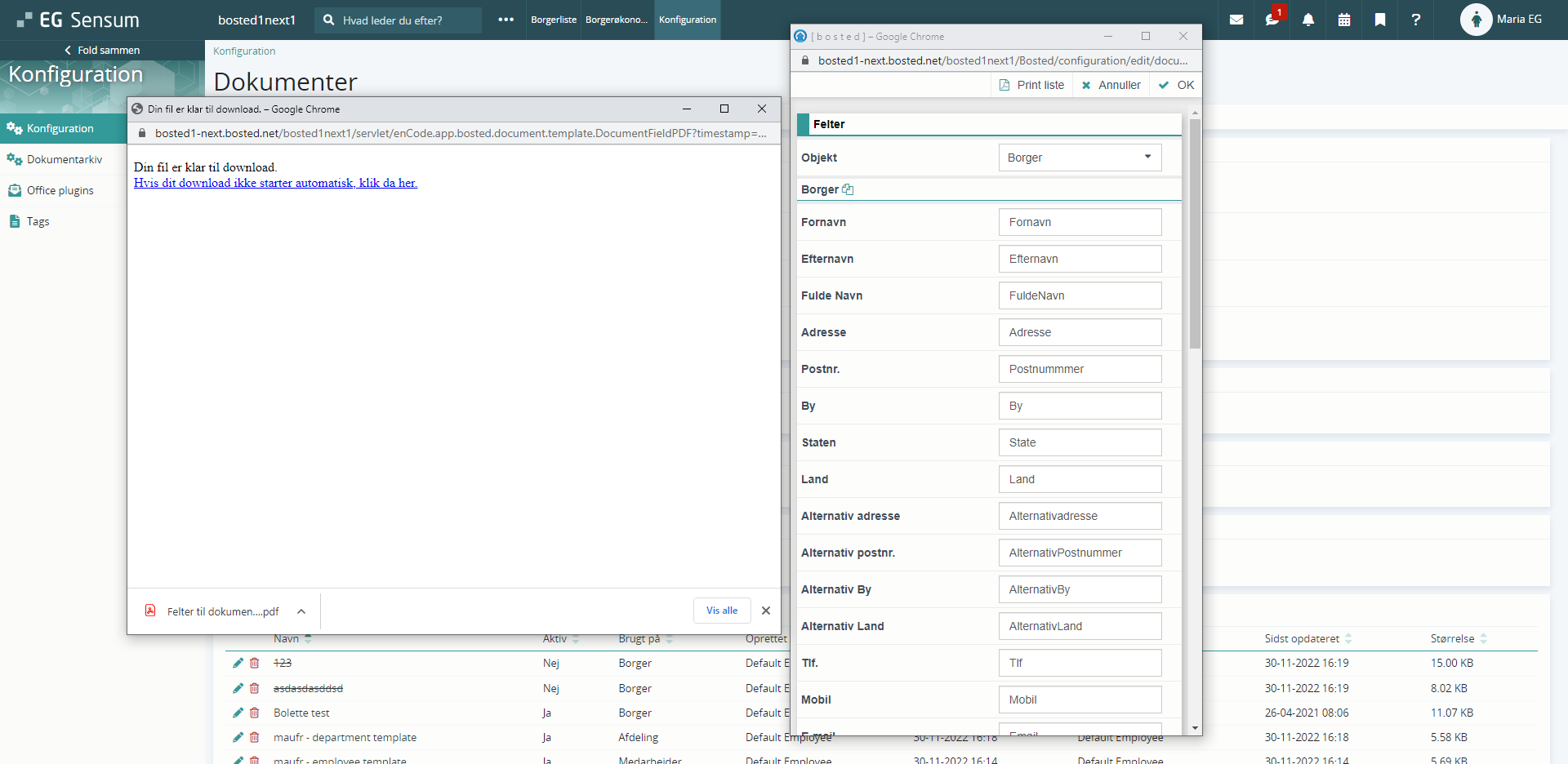Click scrollbar down arrow in Felter window
Viewport: 1568px width, 764px height.
pos(1195,728)
